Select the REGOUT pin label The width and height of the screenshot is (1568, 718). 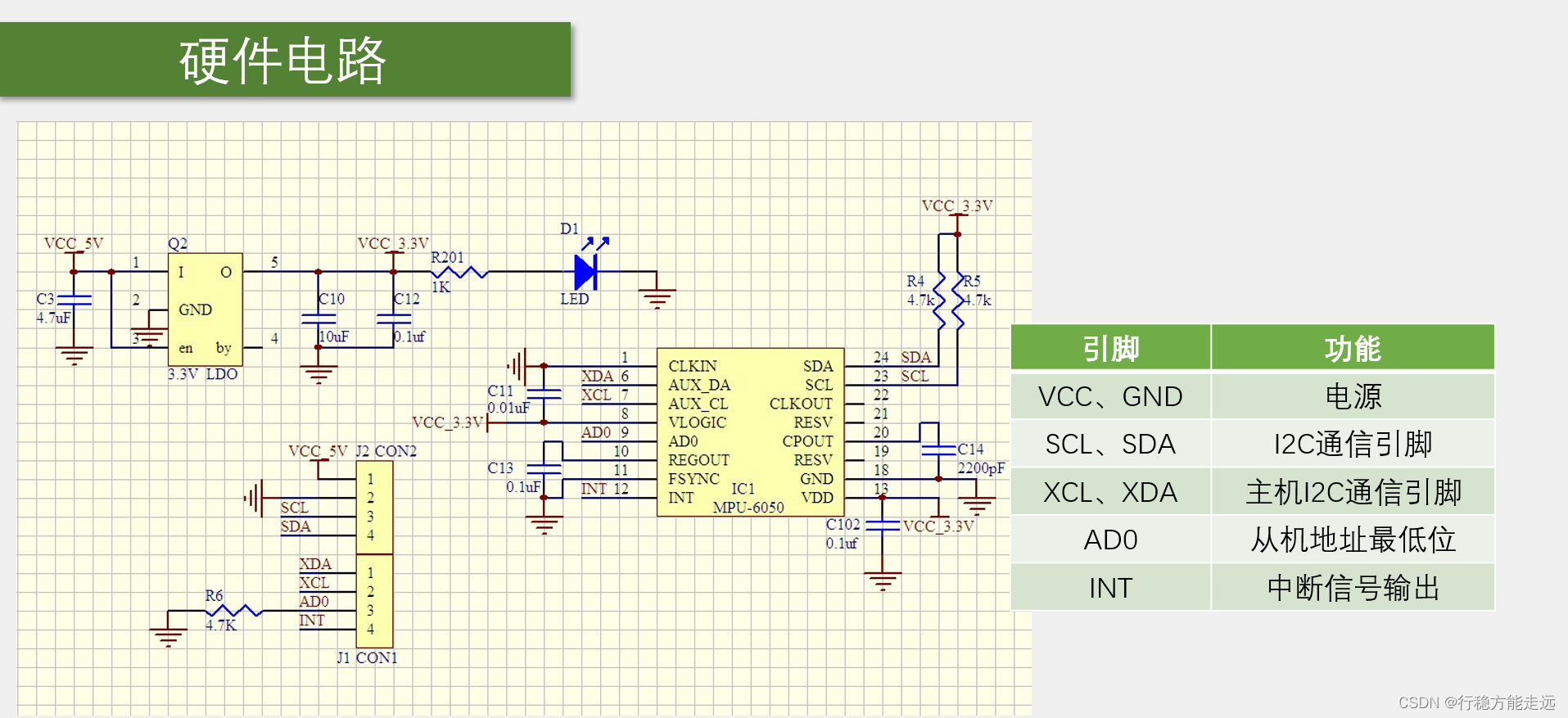coord(698,460)
